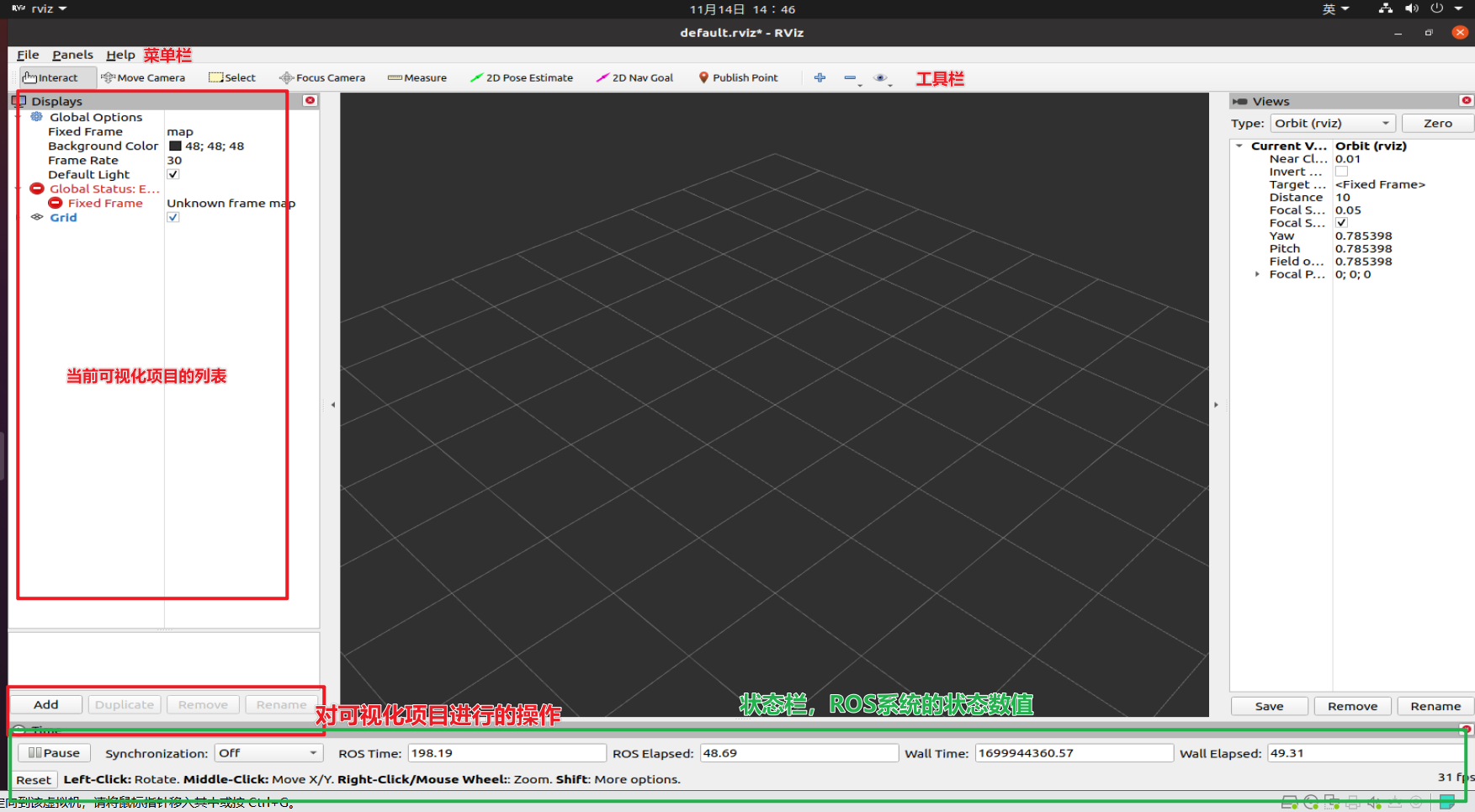Click the minus remove-tool icon

[x=851, y=78]
